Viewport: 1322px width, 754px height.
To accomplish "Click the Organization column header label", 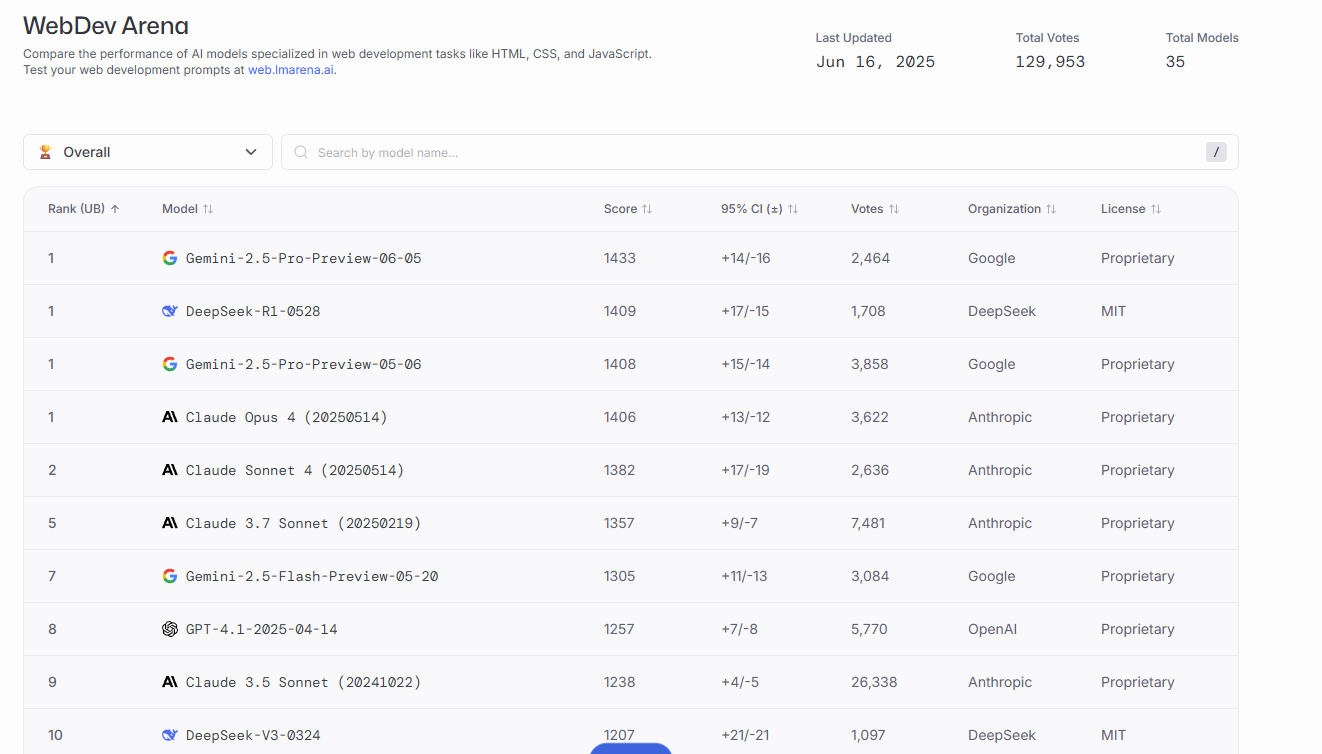I will coord(1004,209).
